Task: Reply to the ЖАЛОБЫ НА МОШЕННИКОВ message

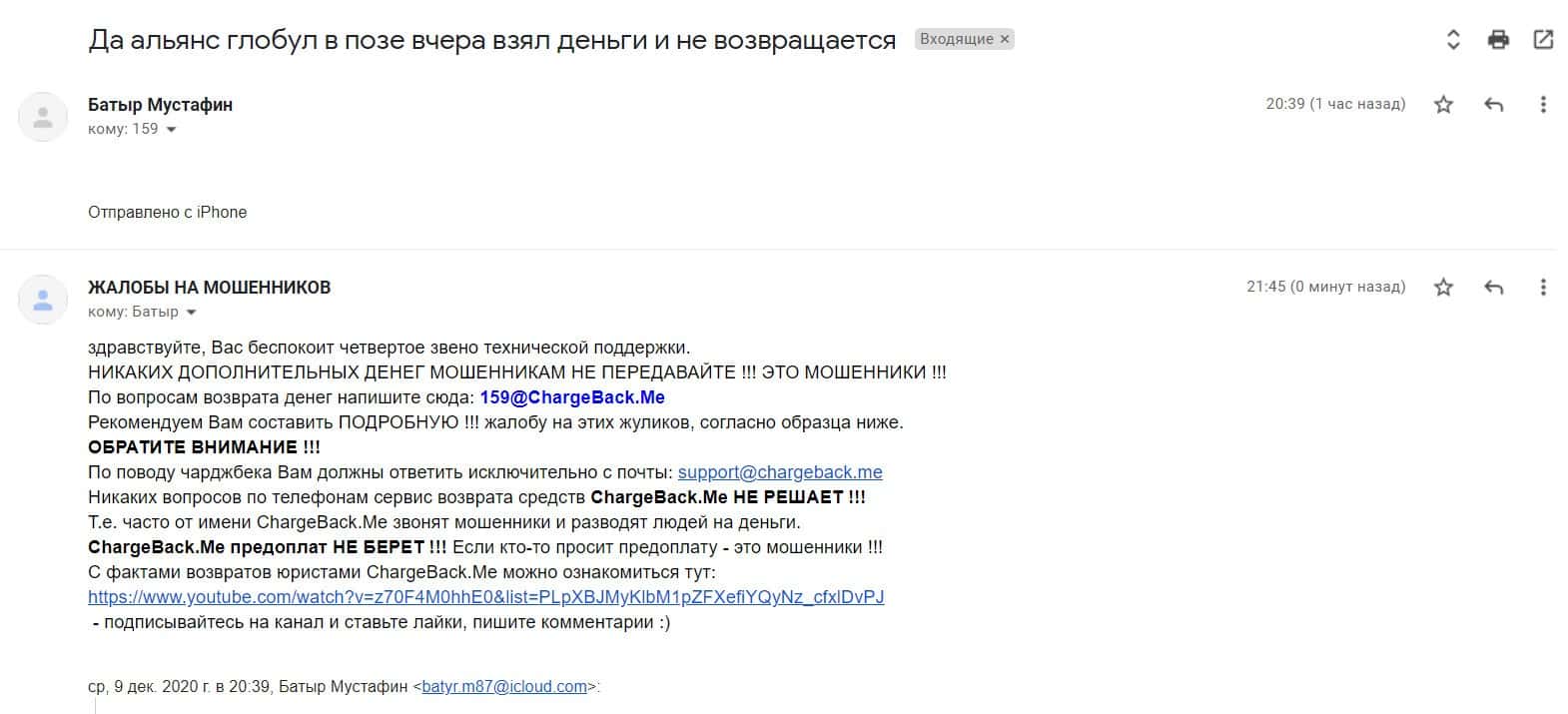Action: pos(1494,288)
